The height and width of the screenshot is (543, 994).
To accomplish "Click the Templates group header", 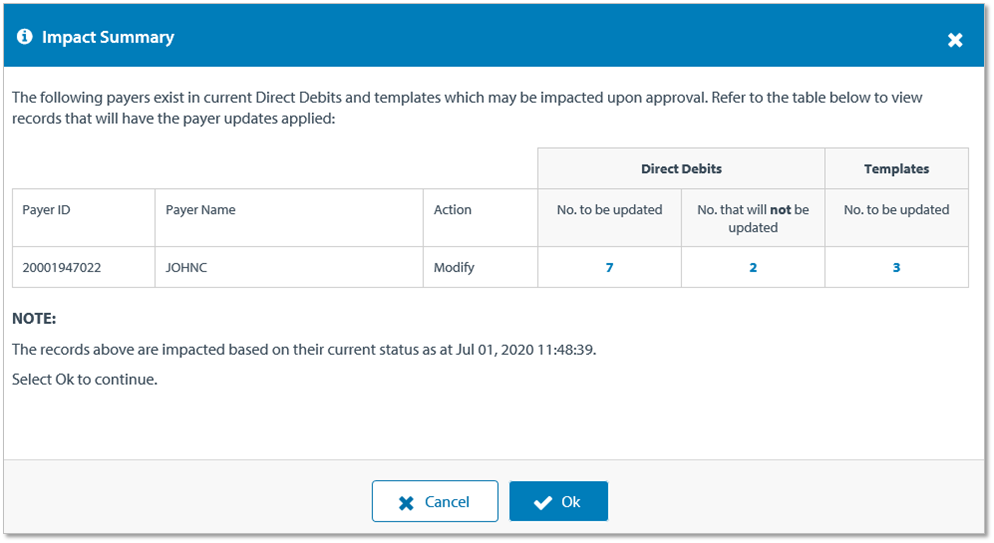I will 896,169.
